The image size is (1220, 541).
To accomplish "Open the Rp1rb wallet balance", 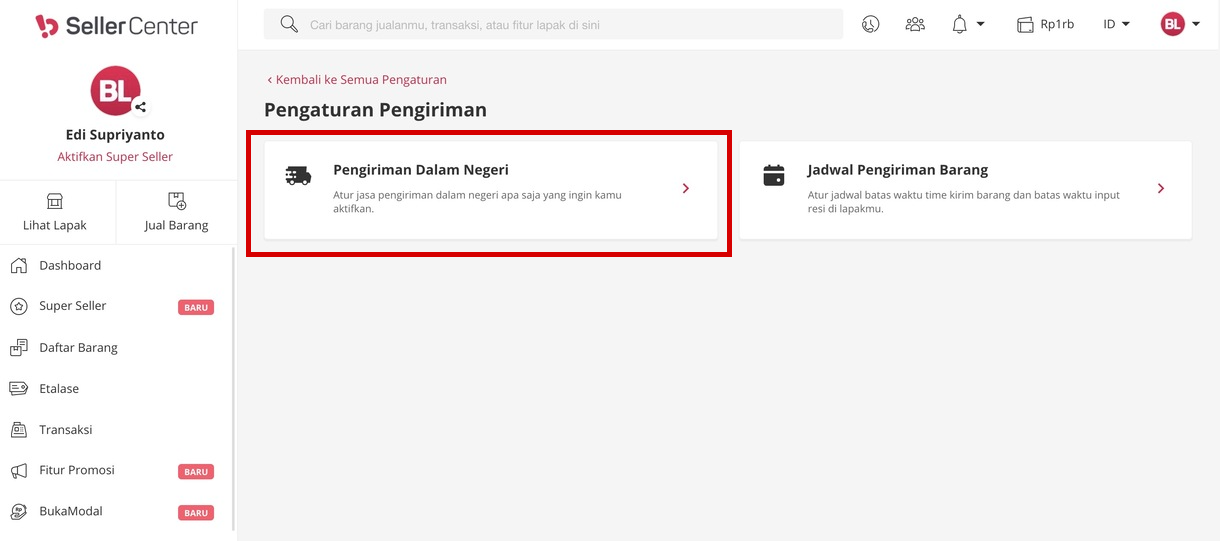I will (1045, 25).
